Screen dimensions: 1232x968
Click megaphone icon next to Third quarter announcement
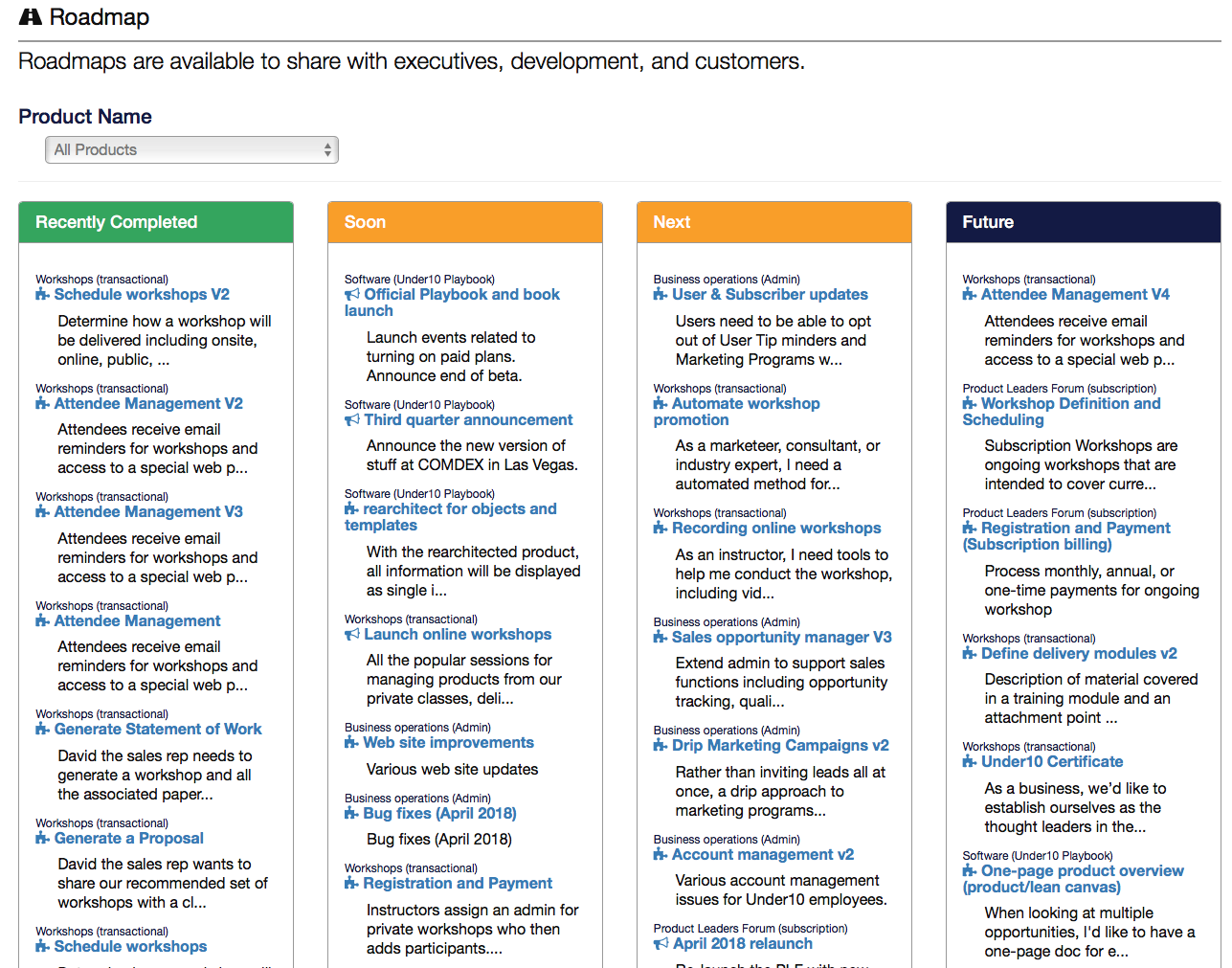(352, 420)
